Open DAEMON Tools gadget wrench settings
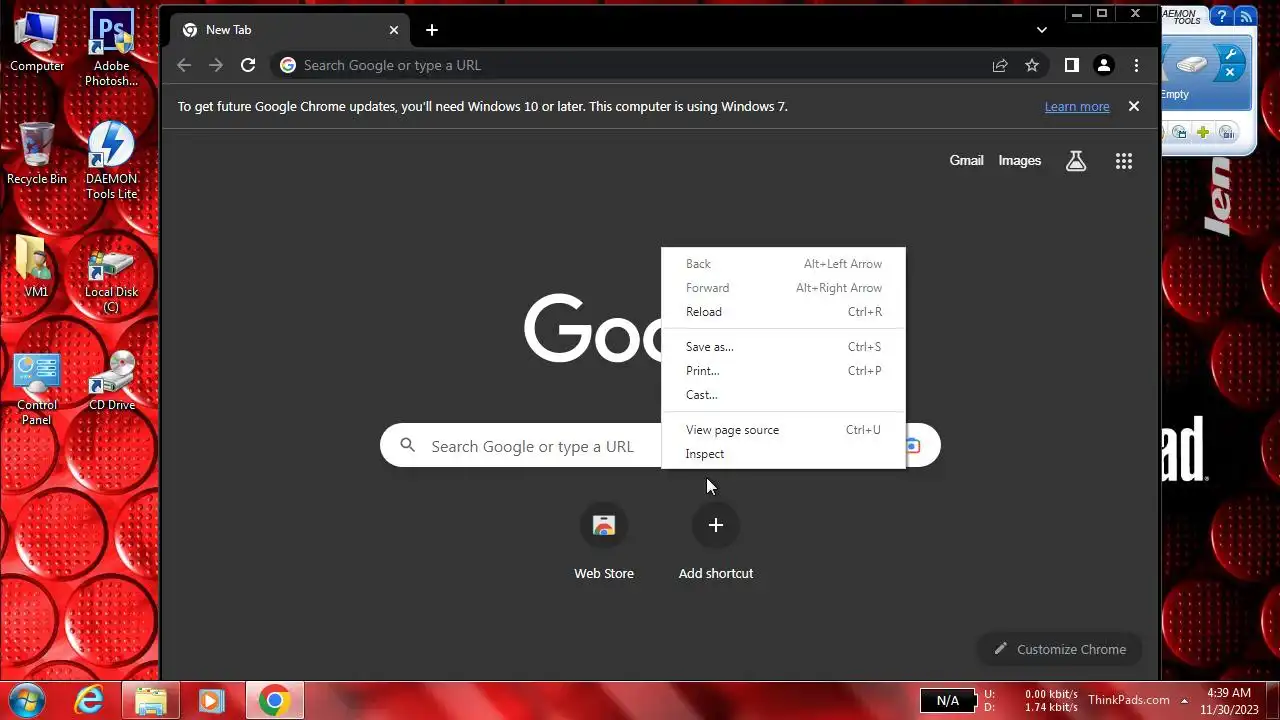Image resolution: width=1280 pixels, height=720 pixels. 1231,53
